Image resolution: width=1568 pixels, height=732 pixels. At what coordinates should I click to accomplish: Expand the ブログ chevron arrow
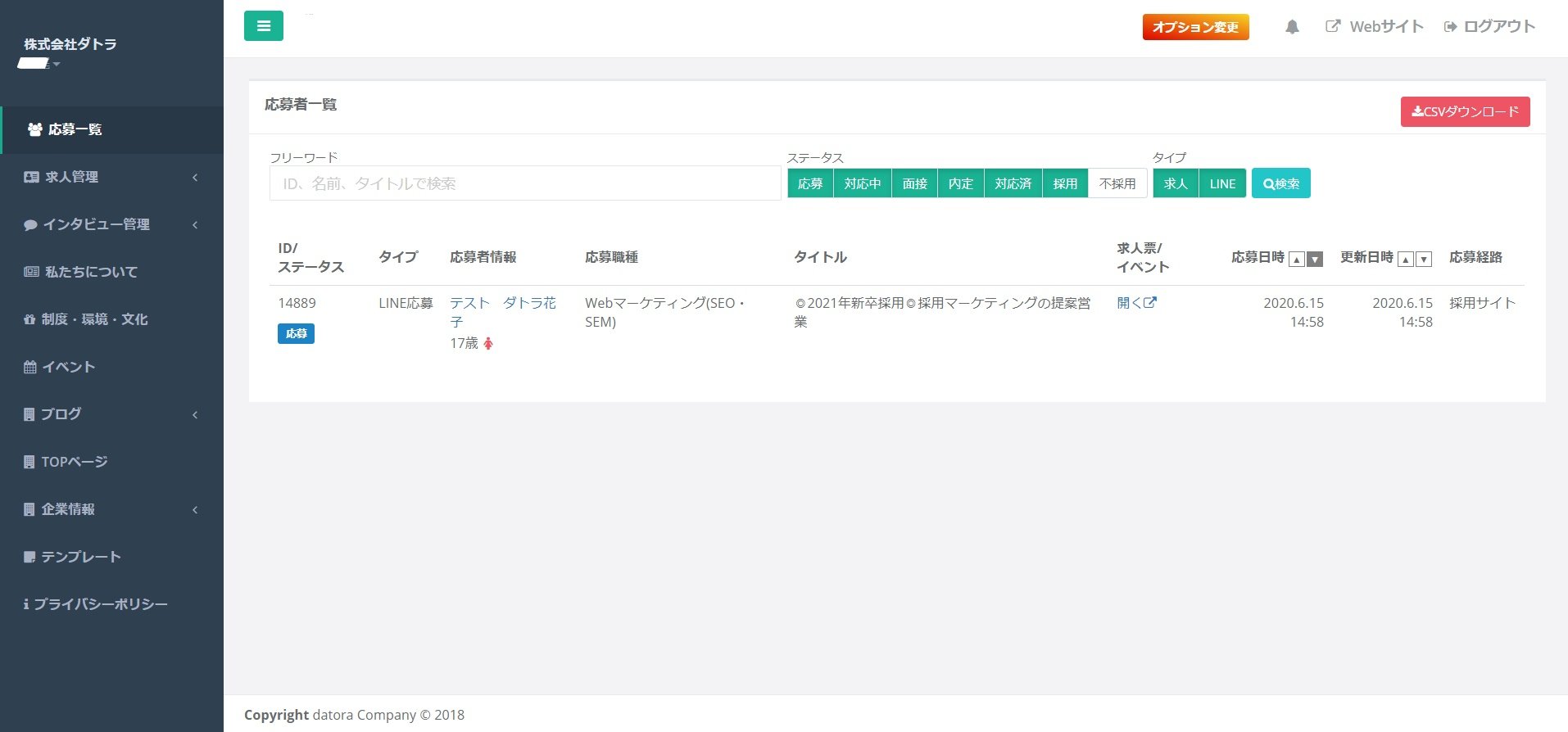(195, 415)
